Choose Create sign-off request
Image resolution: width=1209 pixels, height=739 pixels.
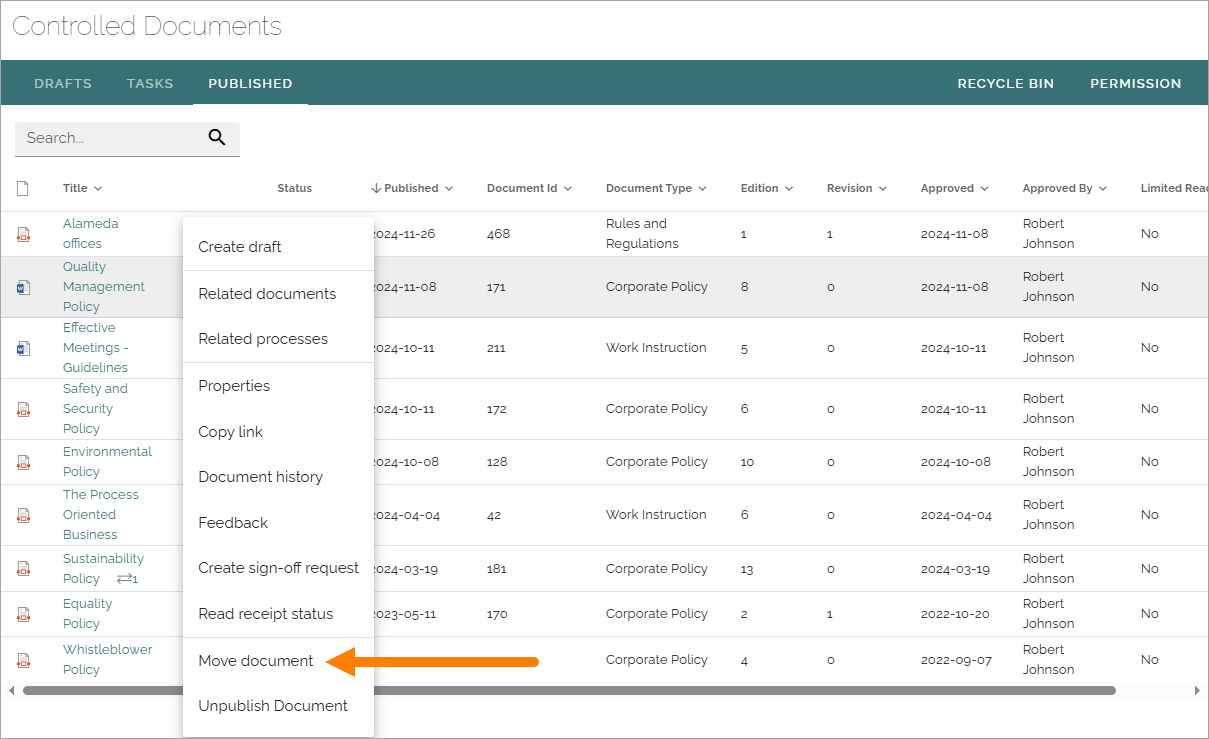click(x=278, y=568)
